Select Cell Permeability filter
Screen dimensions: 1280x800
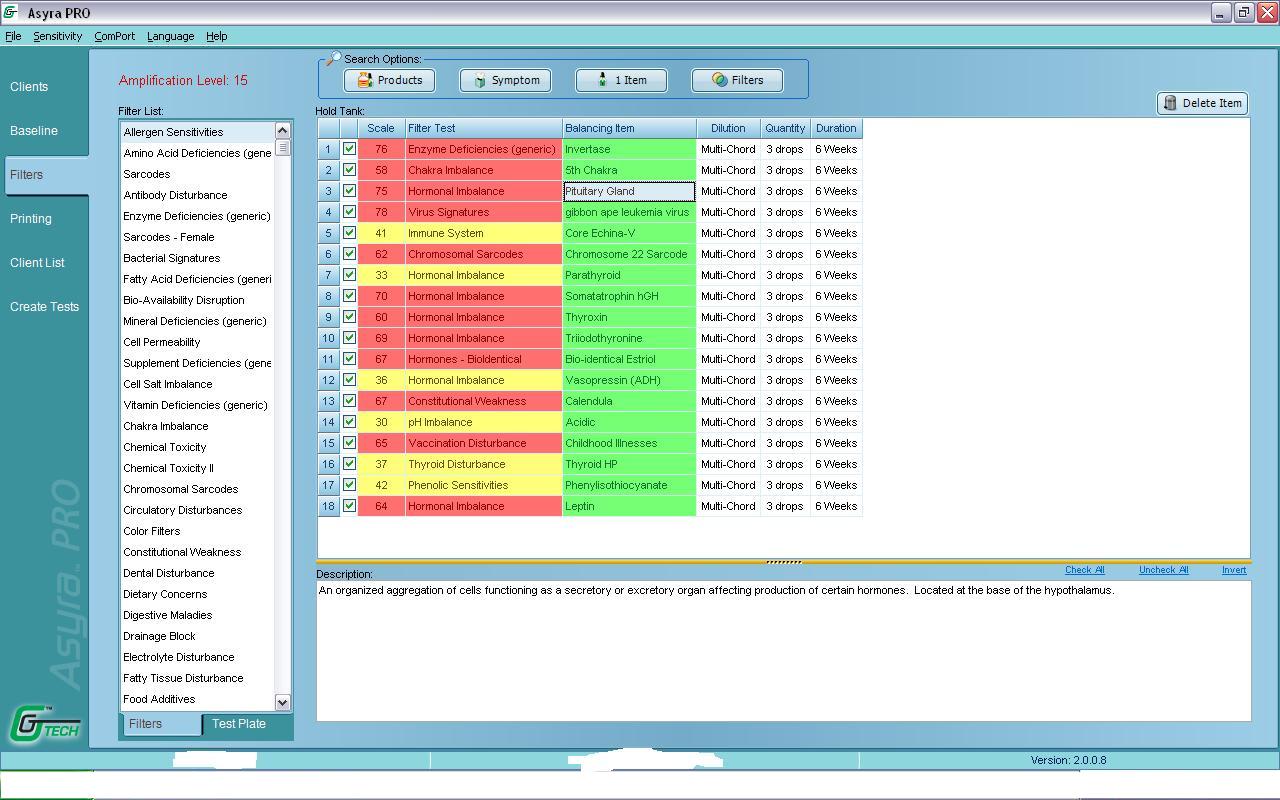pyautogui.click(x=197, y=342)
